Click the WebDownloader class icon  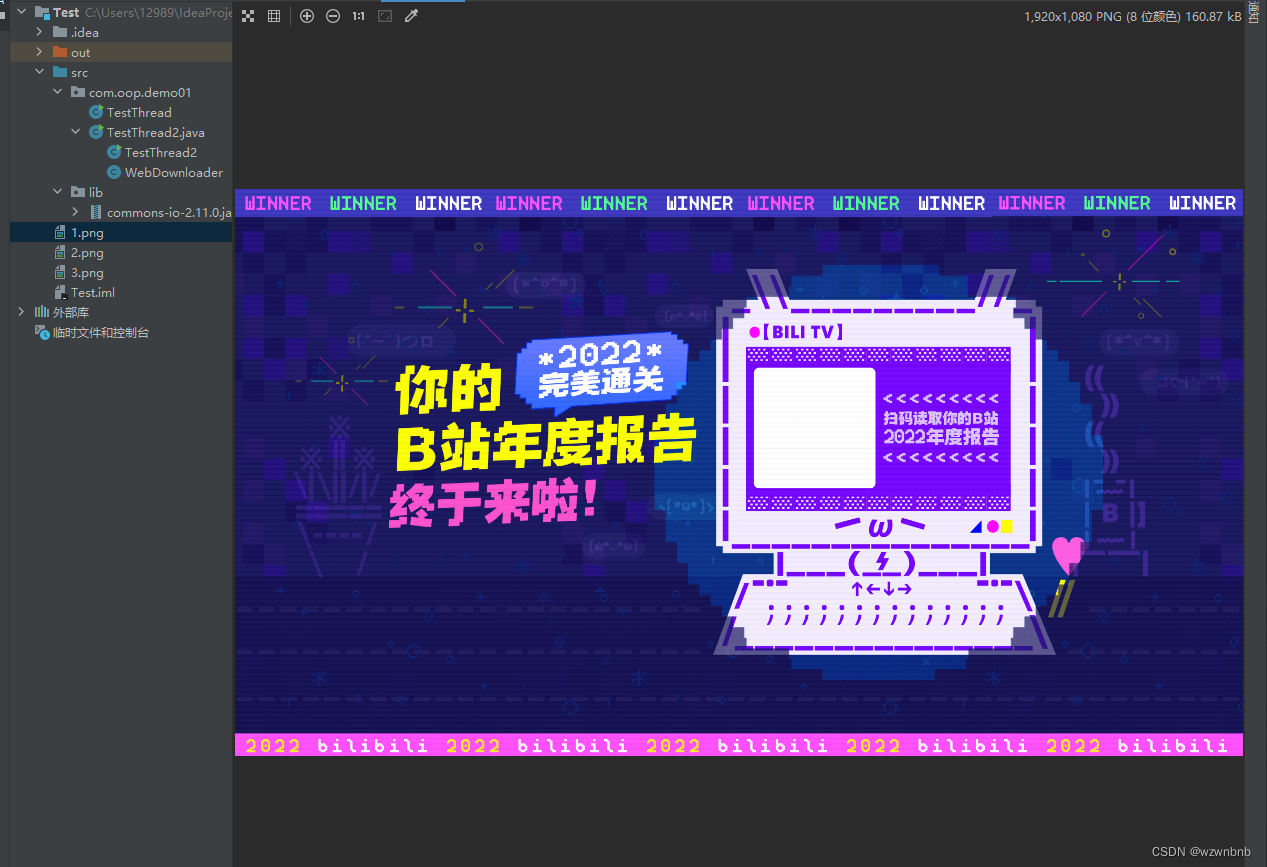[114, 172]
